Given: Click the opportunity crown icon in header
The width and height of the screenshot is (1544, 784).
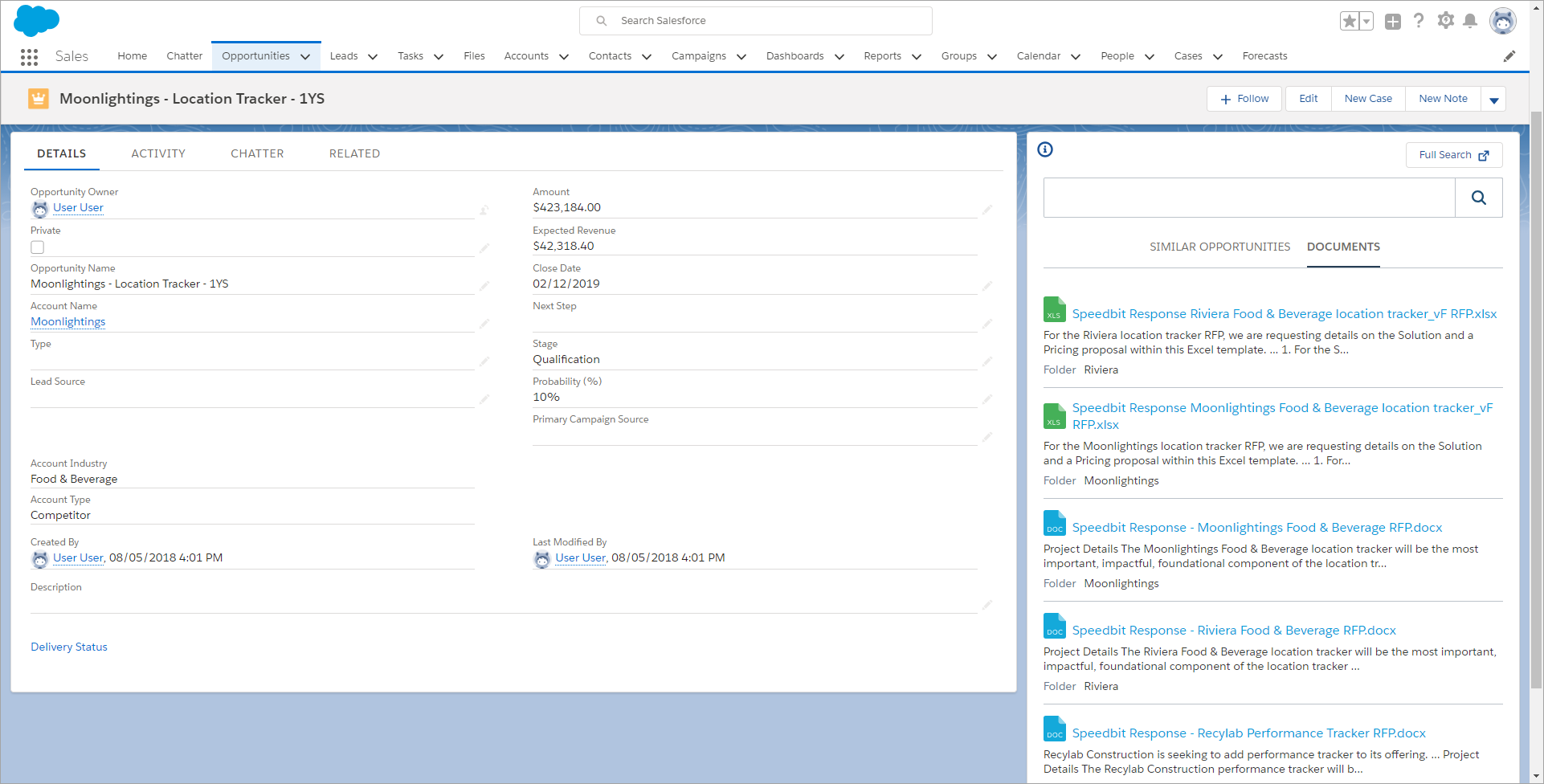Looking at the screenshot, I should 38,99.
